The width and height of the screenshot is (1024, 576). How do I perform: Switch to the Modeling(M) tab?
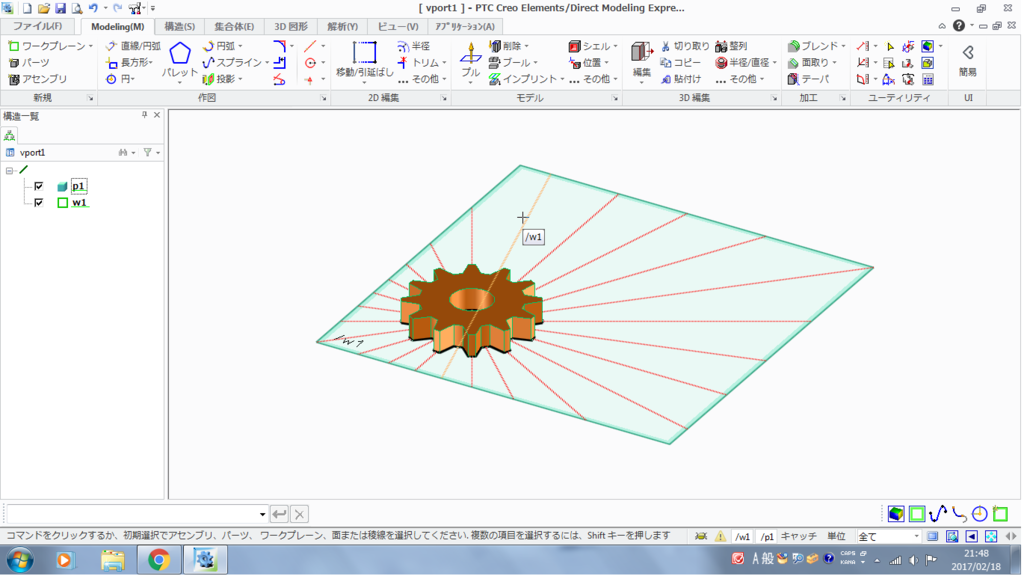click(118, 27)
